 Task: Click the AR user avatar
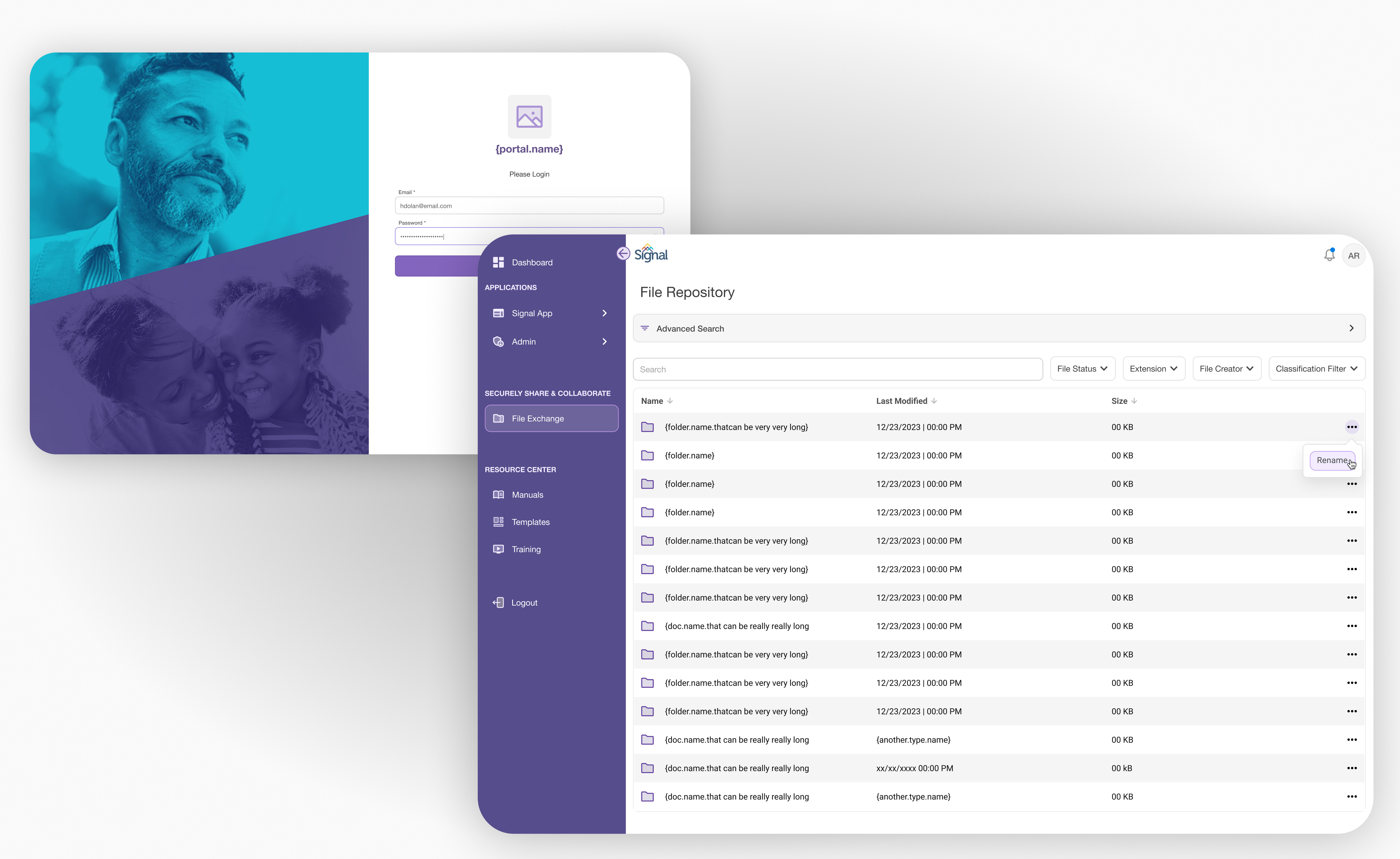pyautogui.click(x=1354, y=255)
